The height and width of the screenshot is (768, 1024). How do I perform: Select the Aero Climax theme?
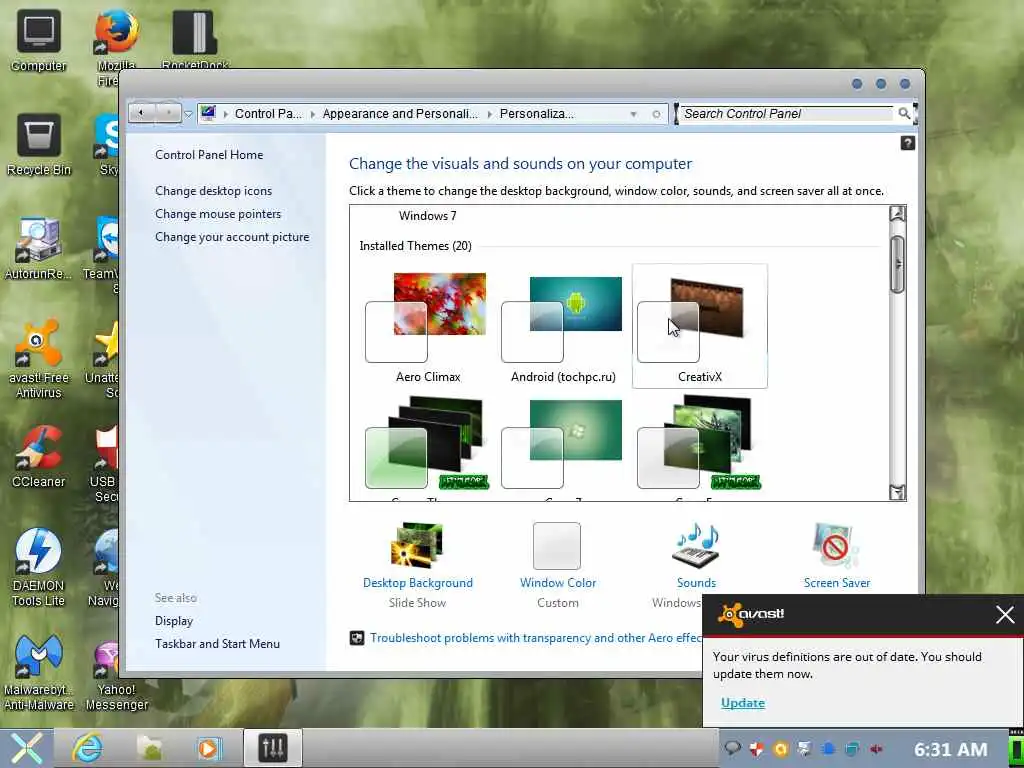[x=428, y=327]
